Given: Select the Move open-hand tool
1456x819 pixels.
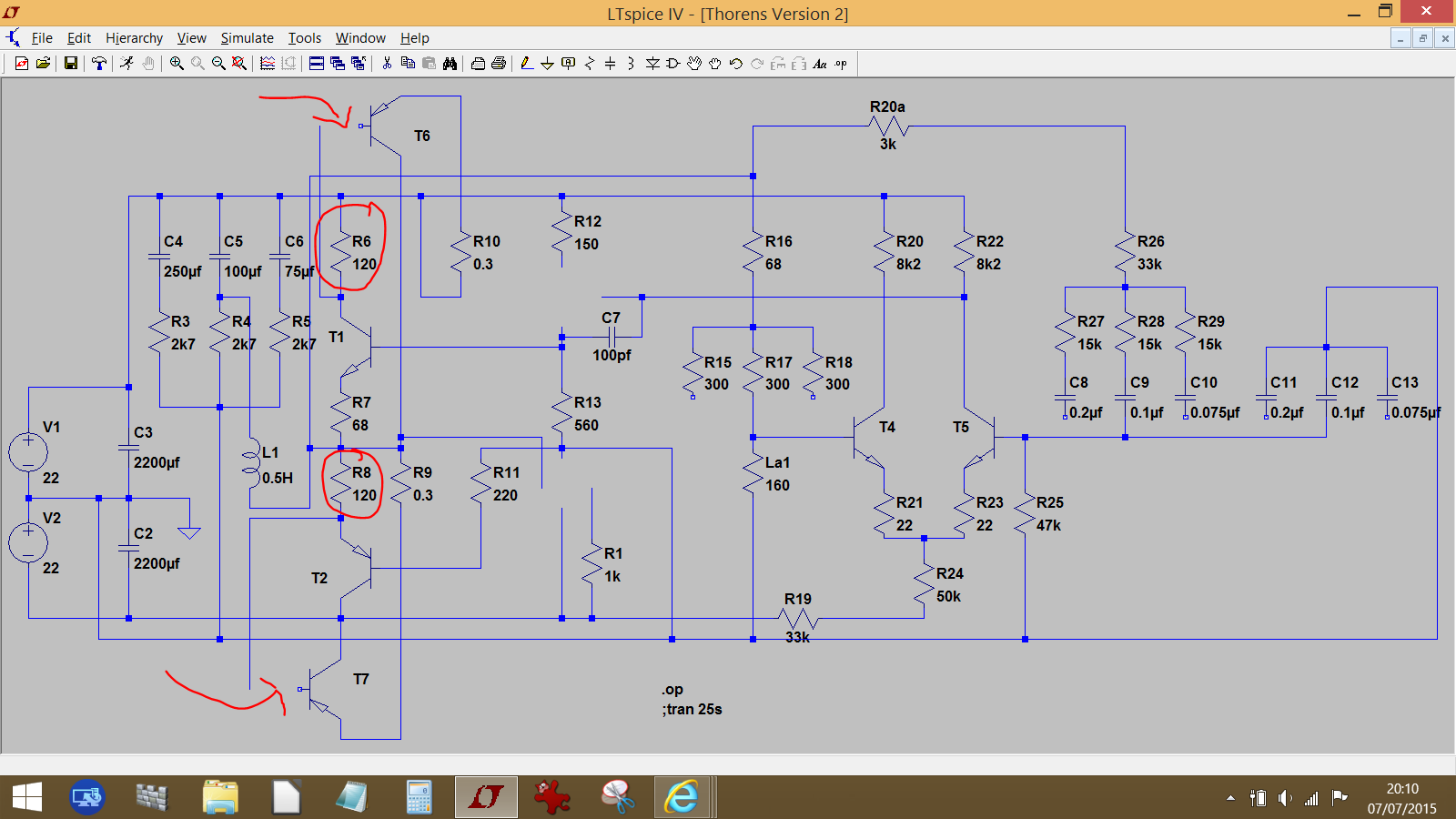Looking at the screenshot, I should coord(694,64).
